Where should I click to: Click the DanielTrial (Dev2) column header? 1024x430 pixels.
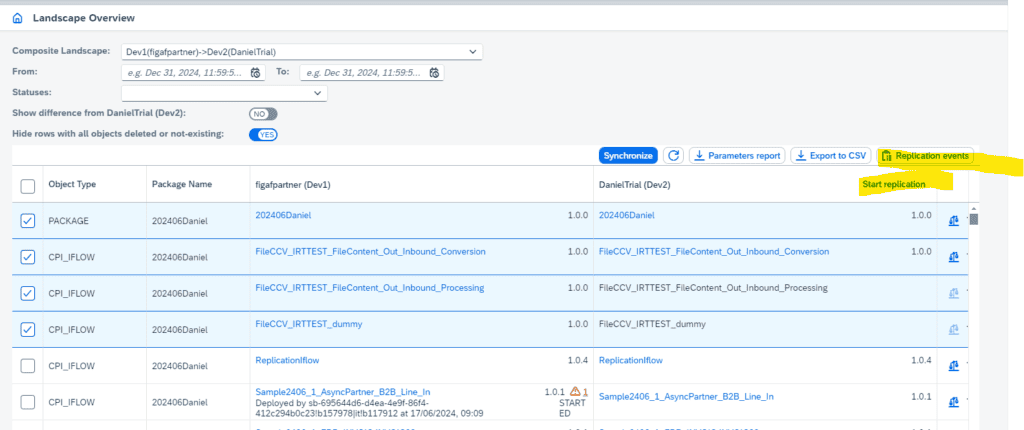click(635, 184)
